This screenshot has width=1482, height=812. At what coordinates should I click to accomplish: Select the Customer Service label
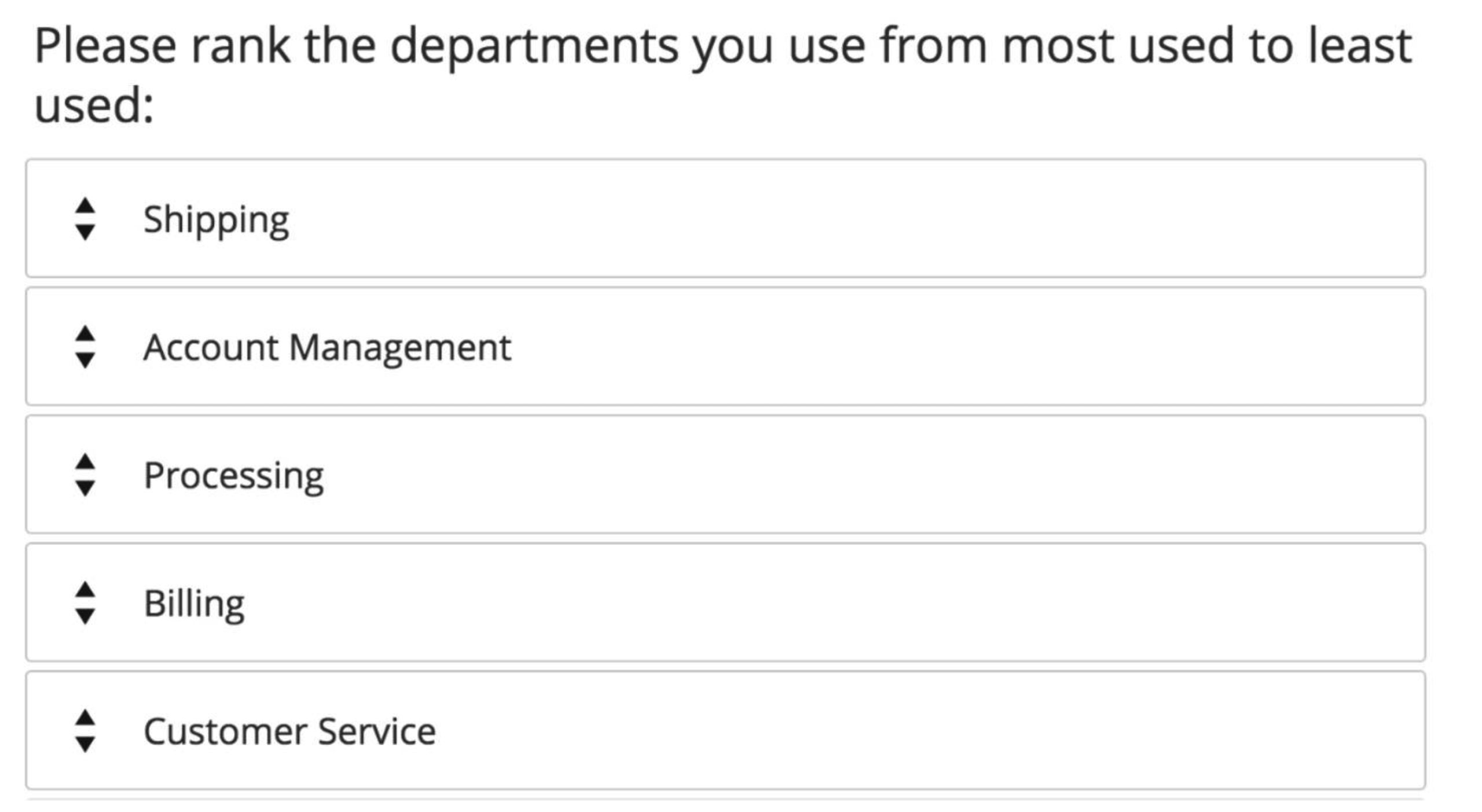[289, 732]
